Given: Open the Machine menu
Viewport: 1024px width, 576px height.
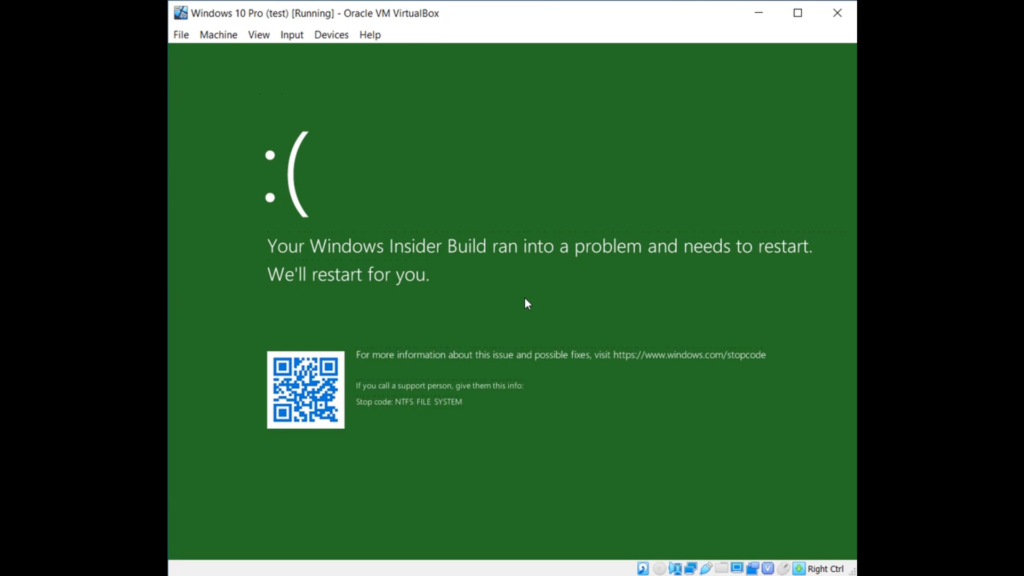Looking at the screenshot, I should coord(218,35).
